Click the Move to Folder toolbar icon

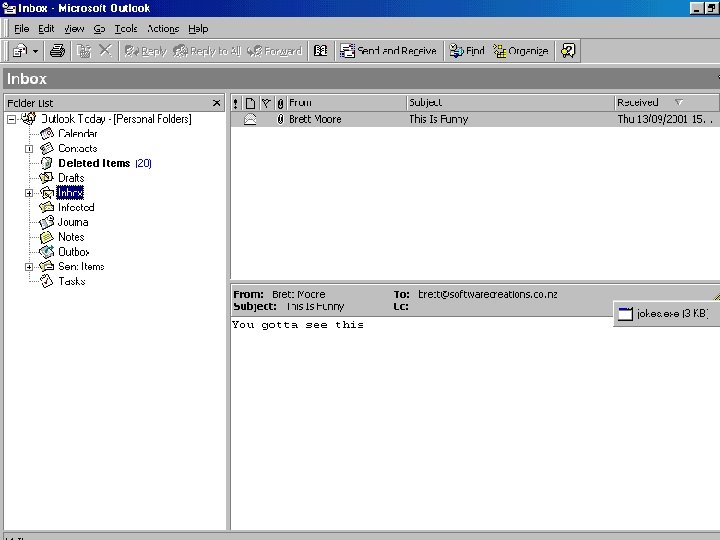click(84, 51)
